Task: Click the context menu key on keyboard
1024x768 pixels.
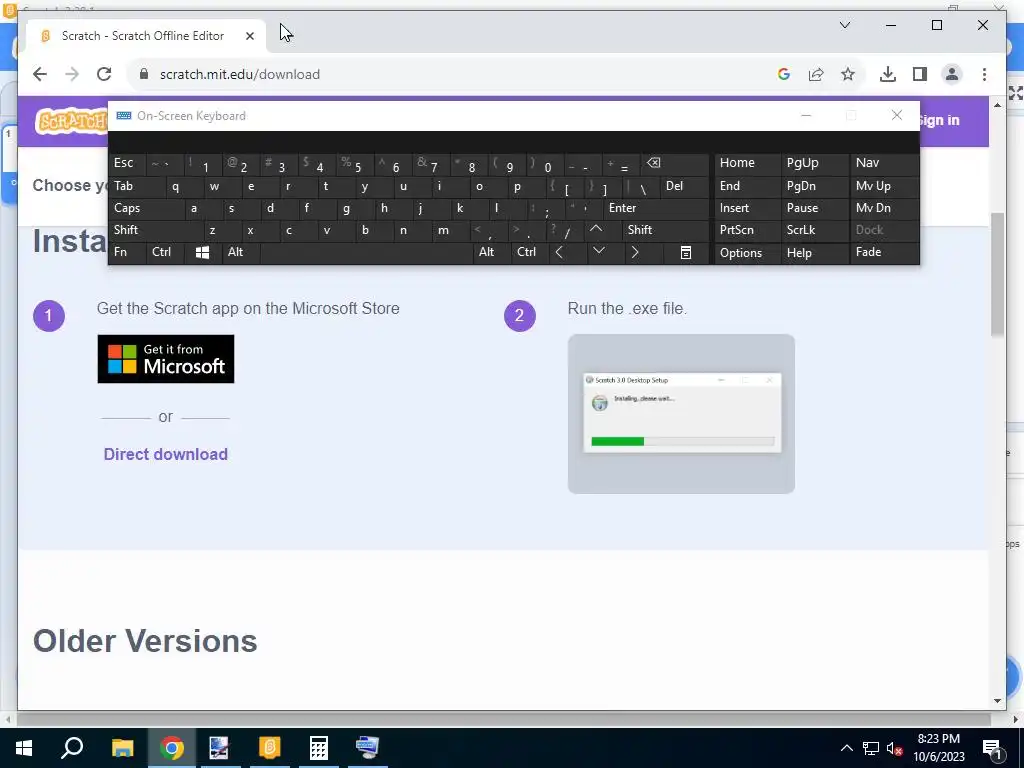Action: tap(686, 253)
